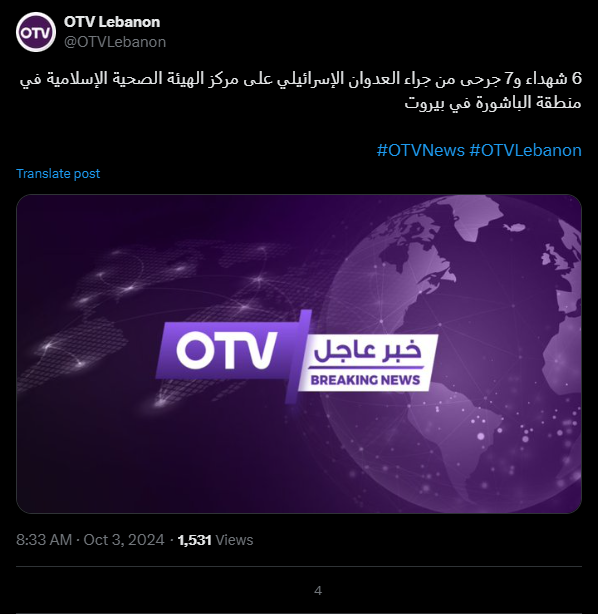Screen dimensions: 598x614
Task: Click the 1,531 view count number
Action: pos(194,540)
